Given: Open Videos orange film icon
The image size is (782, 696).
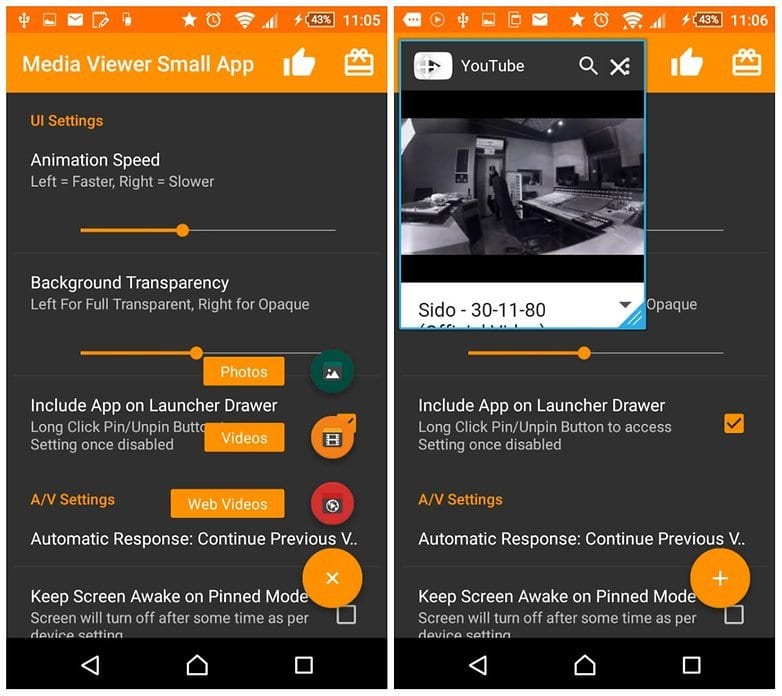Looking at the screenshot, I should pyautogui.click(x=332, y=438).
